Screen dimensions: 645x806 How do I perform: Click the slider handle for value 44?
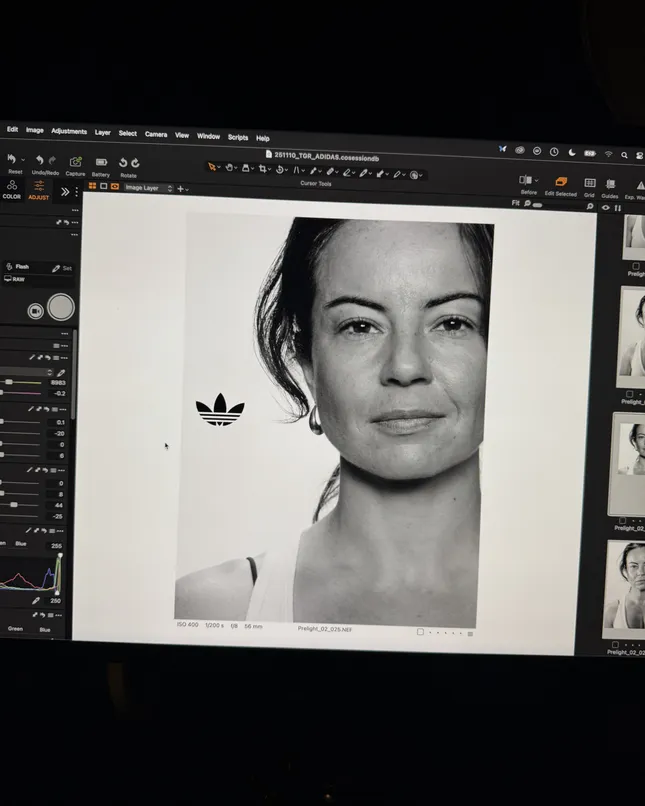(x=14, y=505)
